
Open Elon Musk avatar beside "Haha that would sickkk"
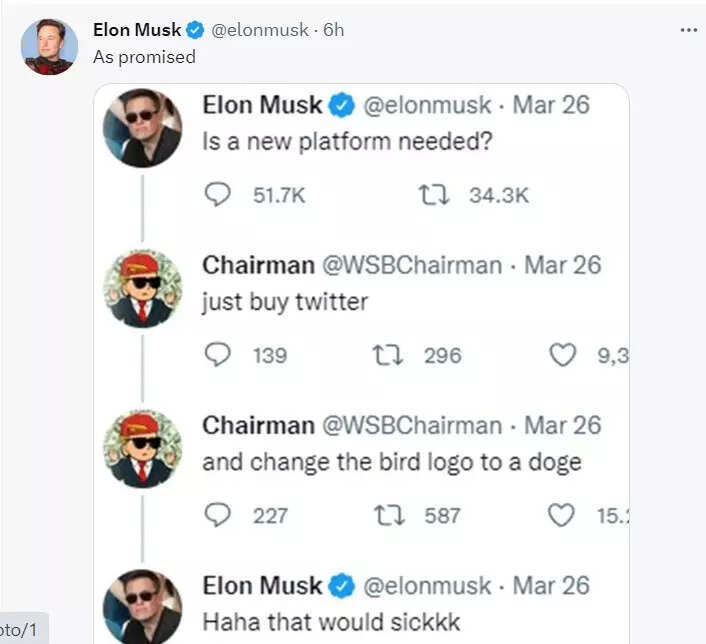click(x=143, y=605)
